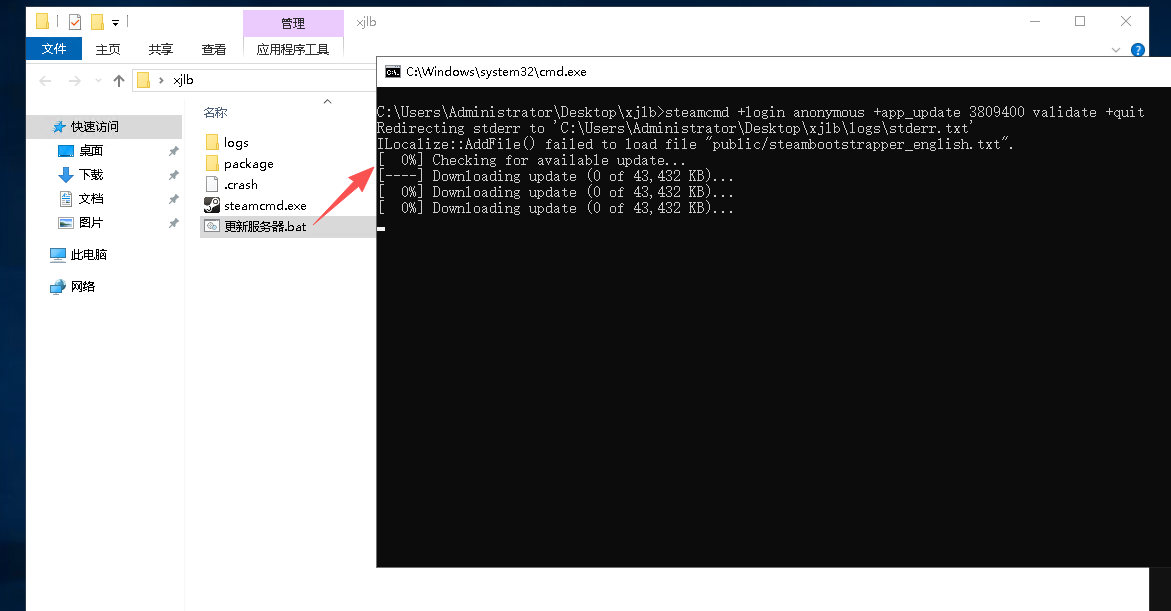
Task: Open the cmd.exe window system menu icon
Action: click(393, 72)
